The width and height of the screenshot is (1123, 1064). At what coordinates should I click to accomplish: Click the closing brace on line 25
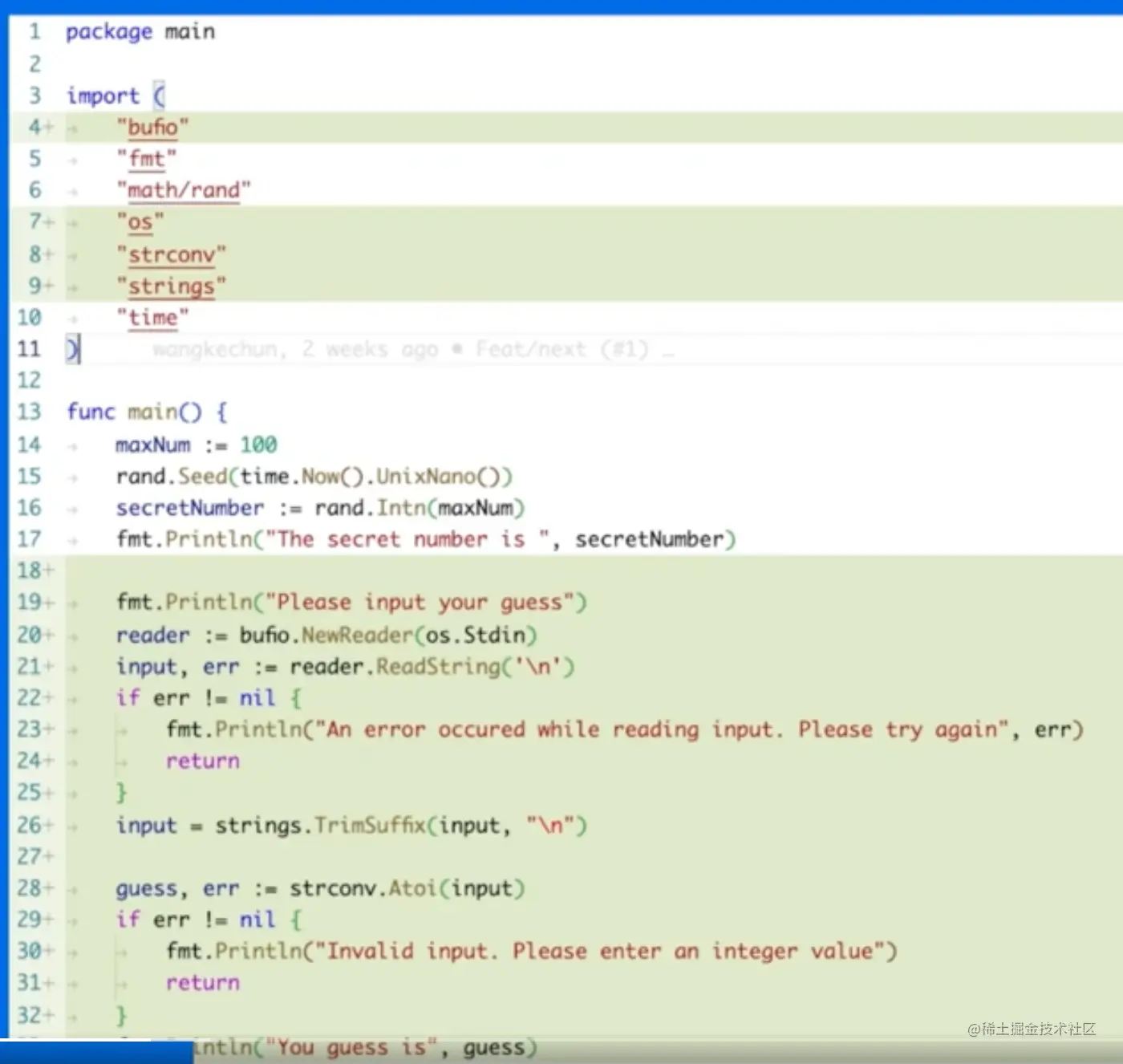122,793
